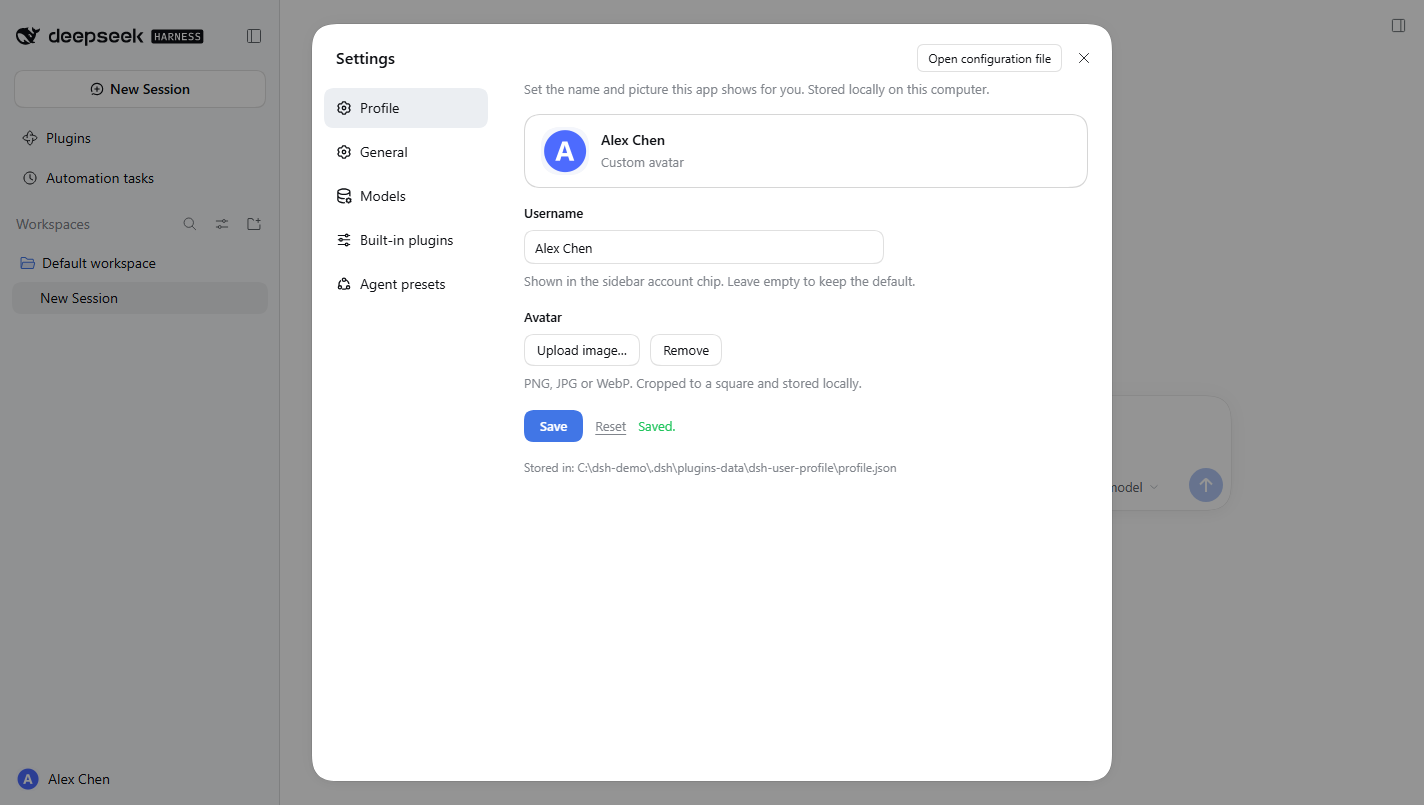This screenshot has width=1424, height=805.
Task: Switch to General settings tab
Action: pyautogui.click(x=406, y=152)
